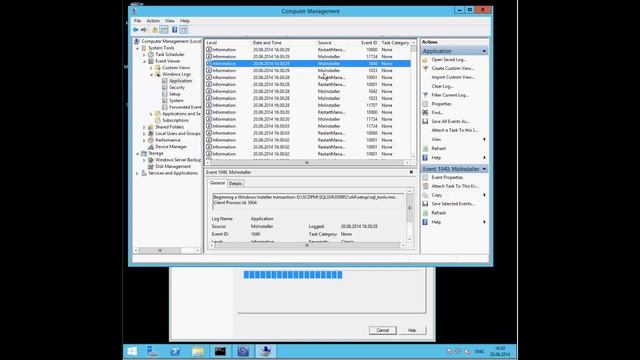The height and width of the screenshot is (360, 640).
Task: Expand Services and Applications node
Action: pyautogui.click(x=138, y=173)
